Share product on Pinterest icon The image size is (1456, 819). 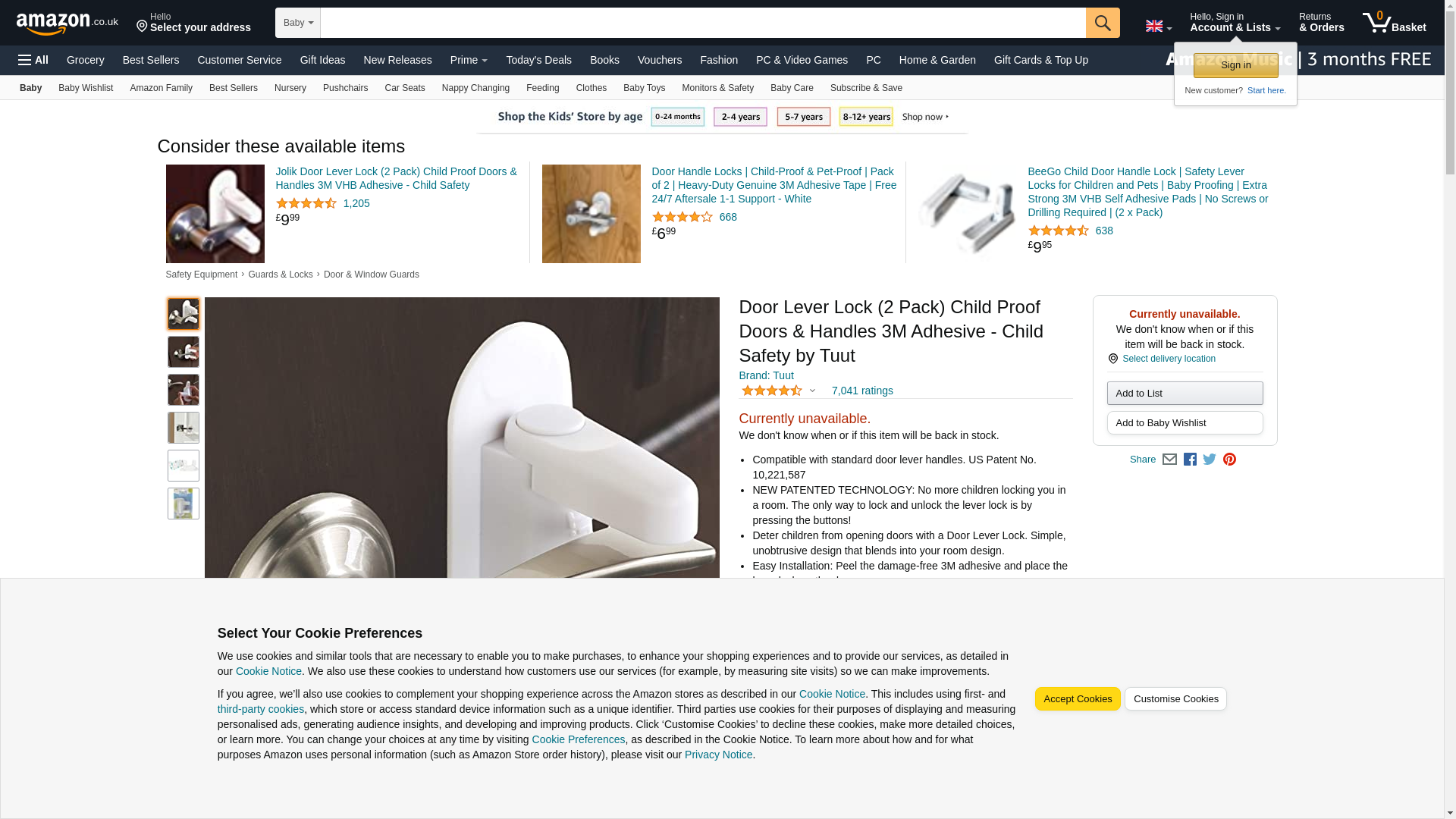coord(1229,460)
